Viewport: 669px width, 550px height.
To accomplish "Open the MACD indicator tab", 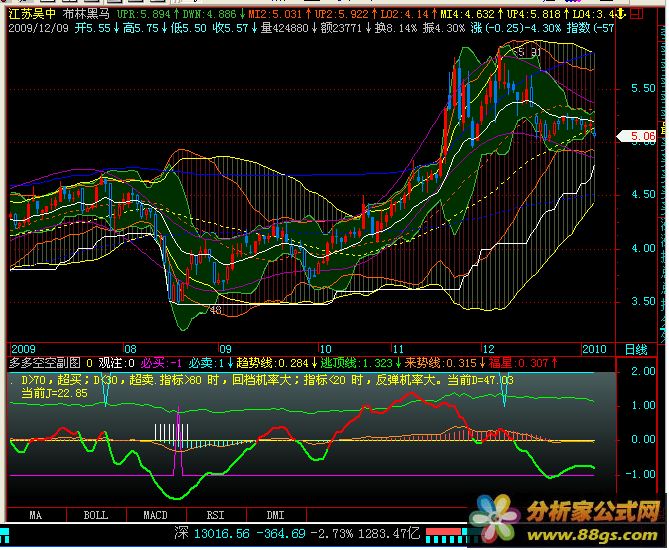I will click(x=155, y=515).
